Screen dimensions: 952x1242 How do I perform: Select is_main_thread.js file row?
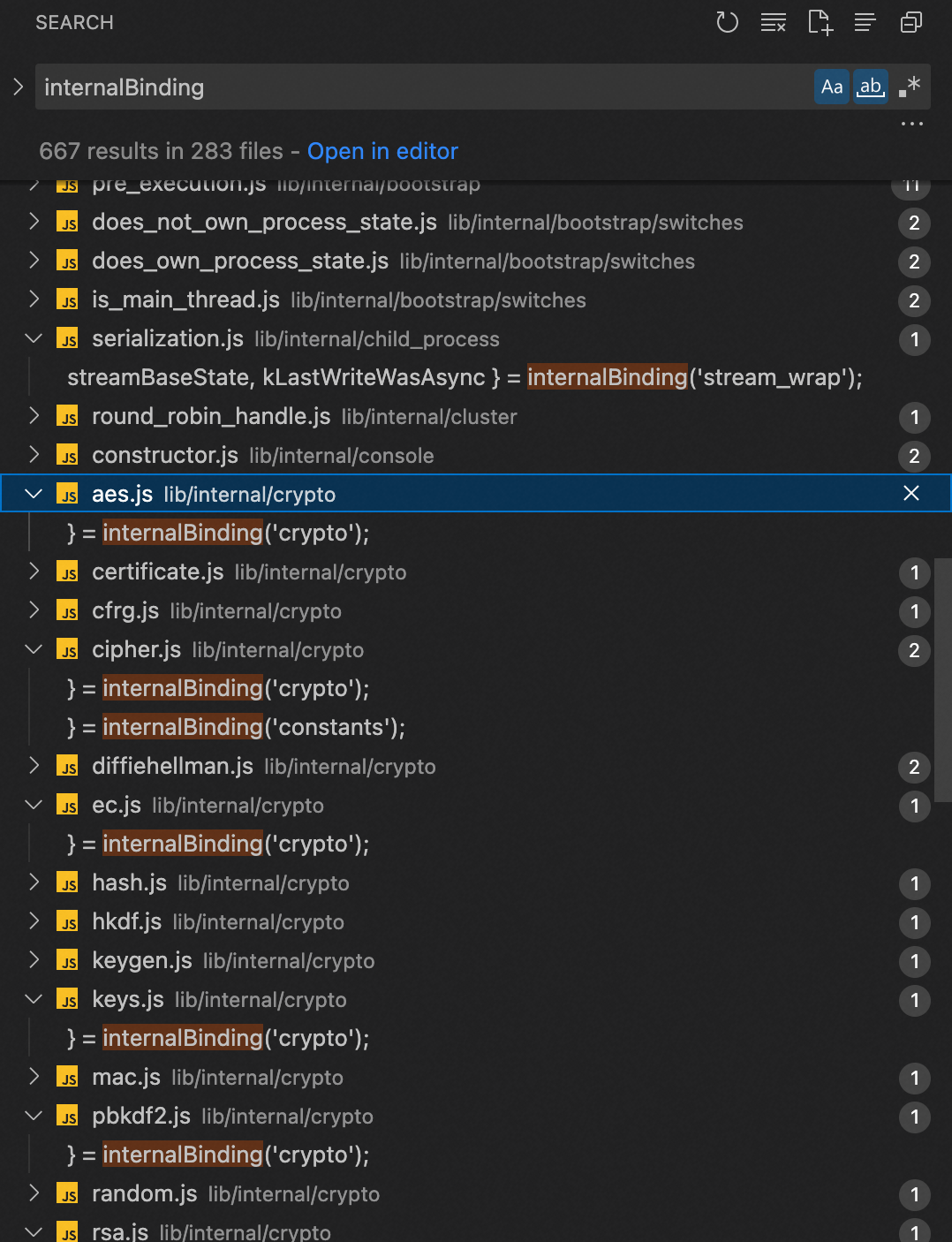476,299
